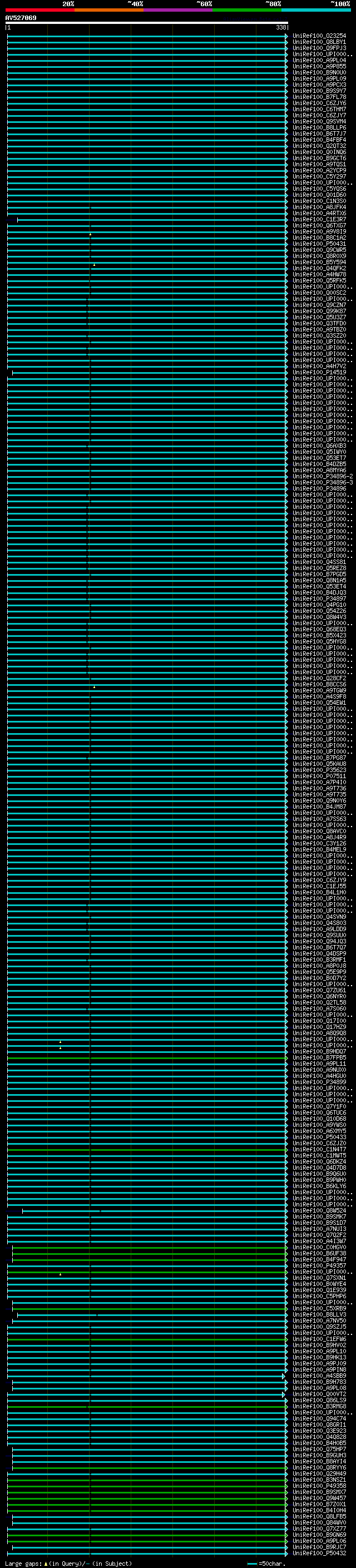The image size is (356, 1568).
Task: Click the cyan ~100% identity legend segment
Action: (316, 10)
